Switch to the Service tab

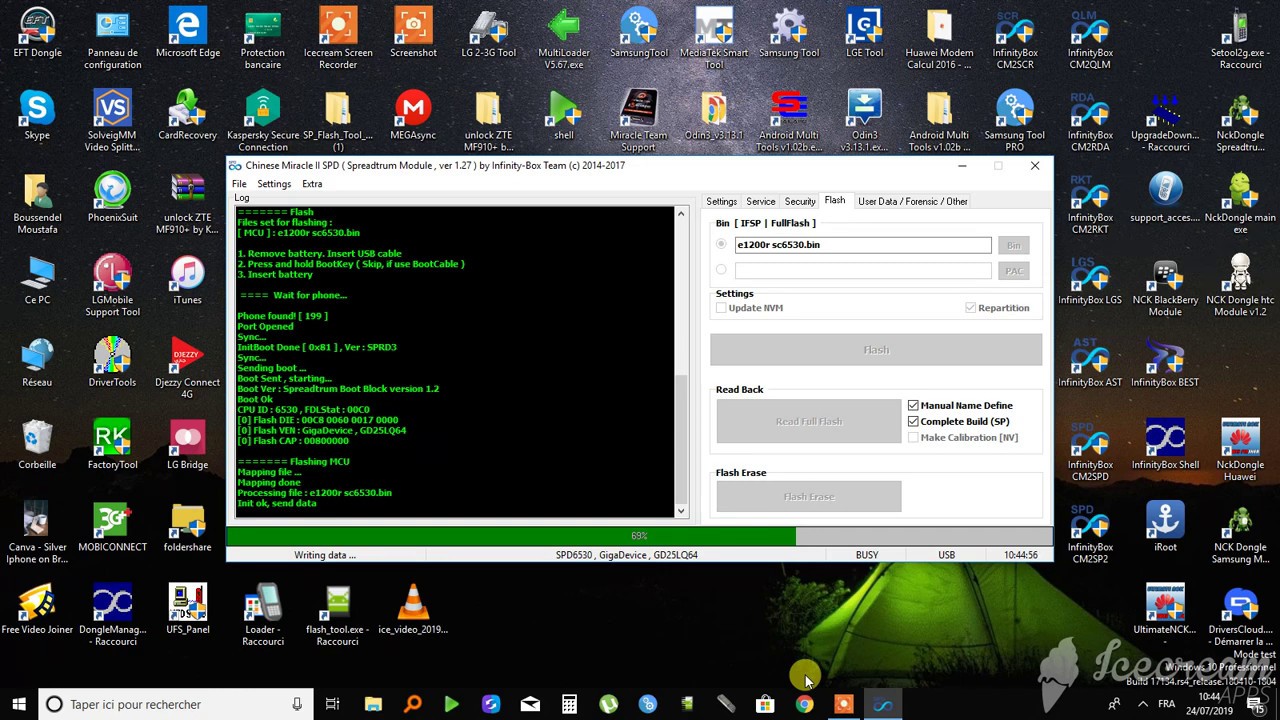tap(760, 202)
